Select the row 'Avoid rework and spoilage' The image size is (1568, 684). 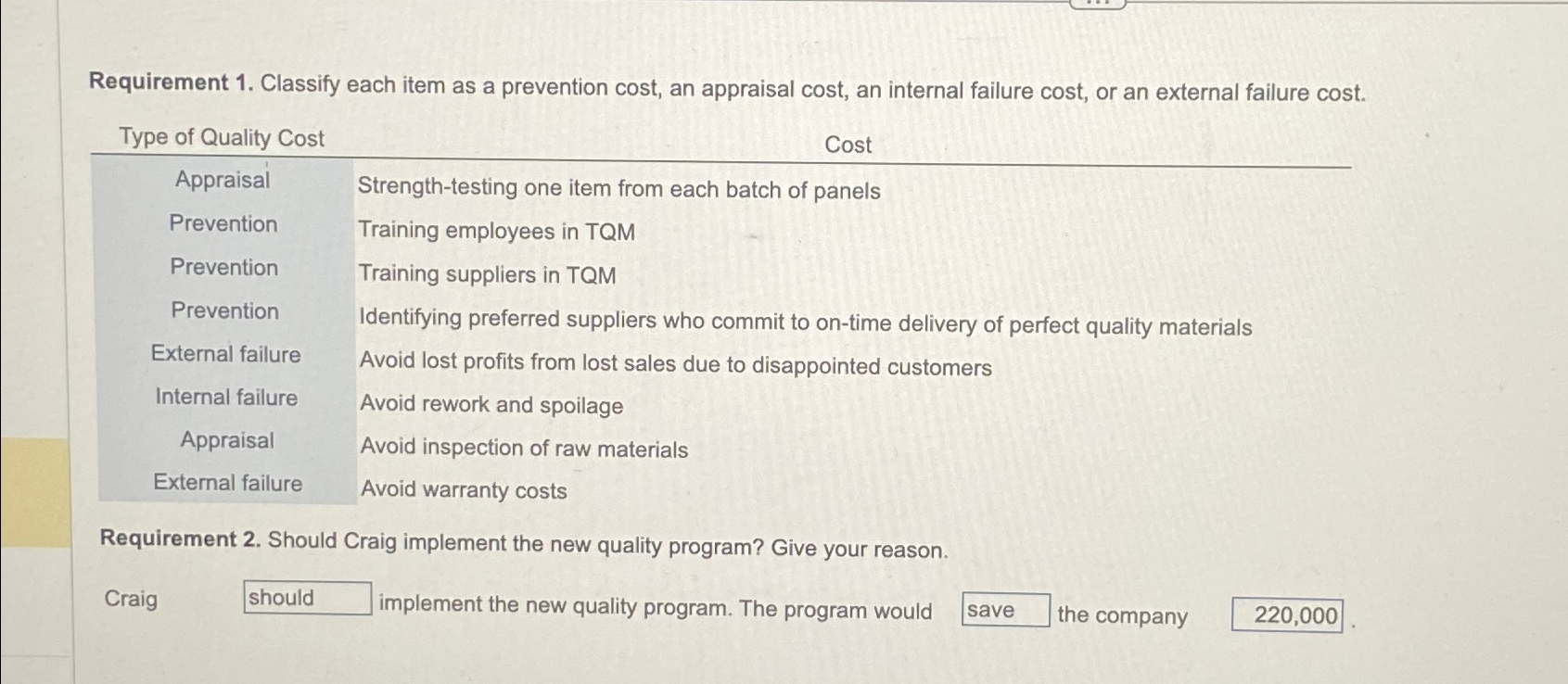click(x=491, y=405)
